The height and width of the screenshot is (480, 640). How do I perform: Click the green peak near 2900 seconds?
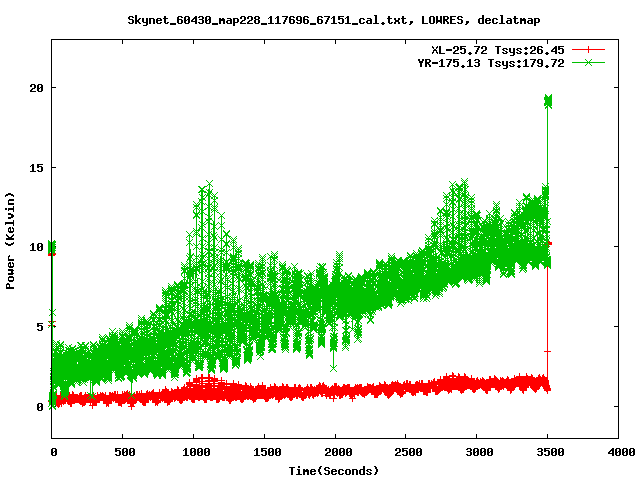point(464,182)
